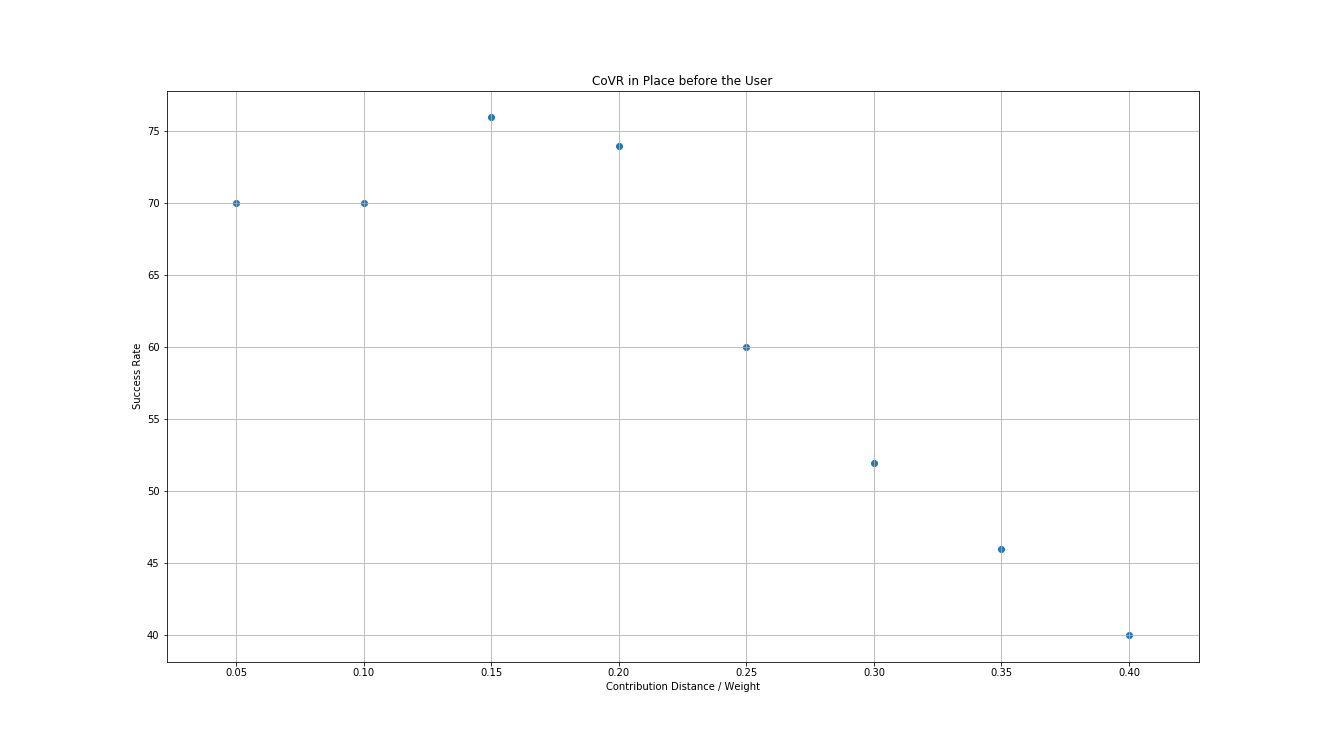Click the highest data point at 76
The image size is (1332, 756).
point(491,117)
